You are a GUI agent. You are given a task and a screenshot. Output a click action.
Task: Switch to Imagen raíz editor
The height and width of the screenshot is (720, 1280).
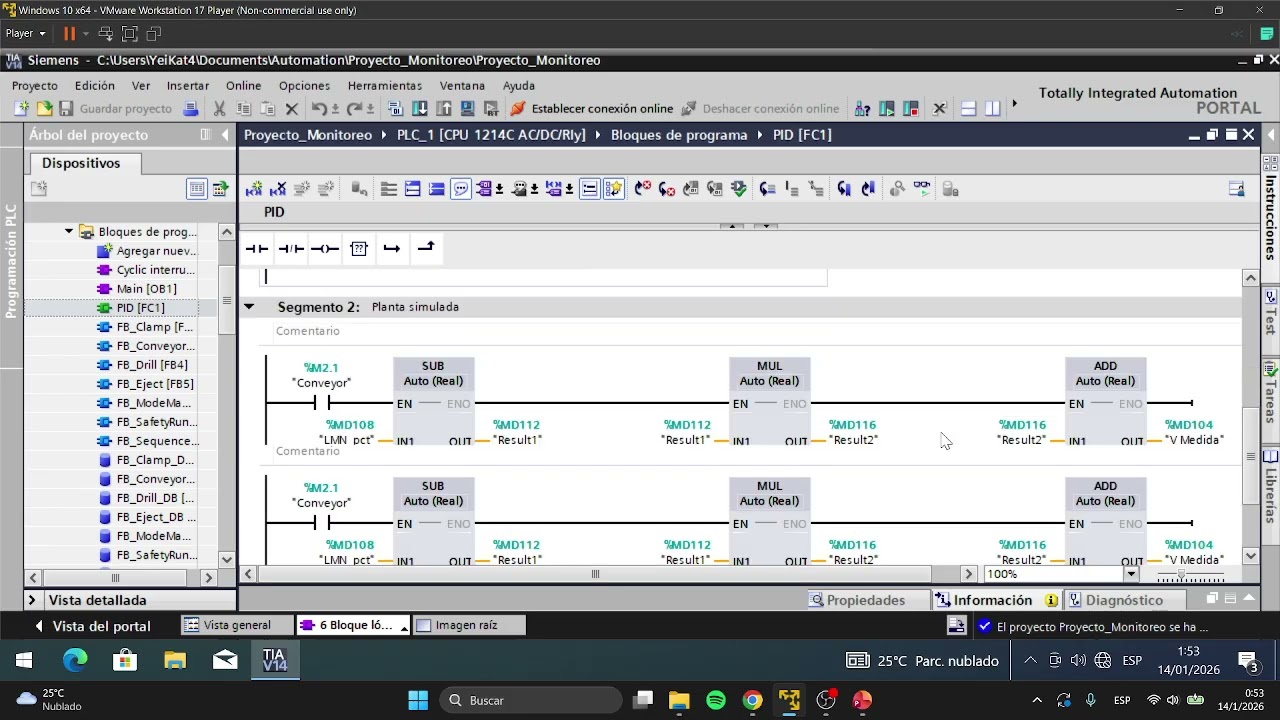point(468,625)
